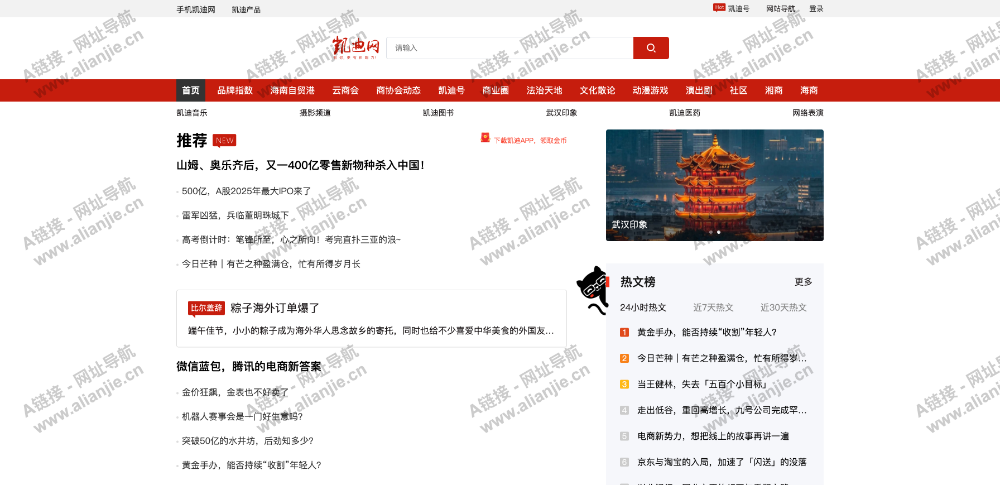Select 文化散论 in the nav bar
This screenshot has height=485, width=1000.
pyautogui.click(x=598, y=91)
